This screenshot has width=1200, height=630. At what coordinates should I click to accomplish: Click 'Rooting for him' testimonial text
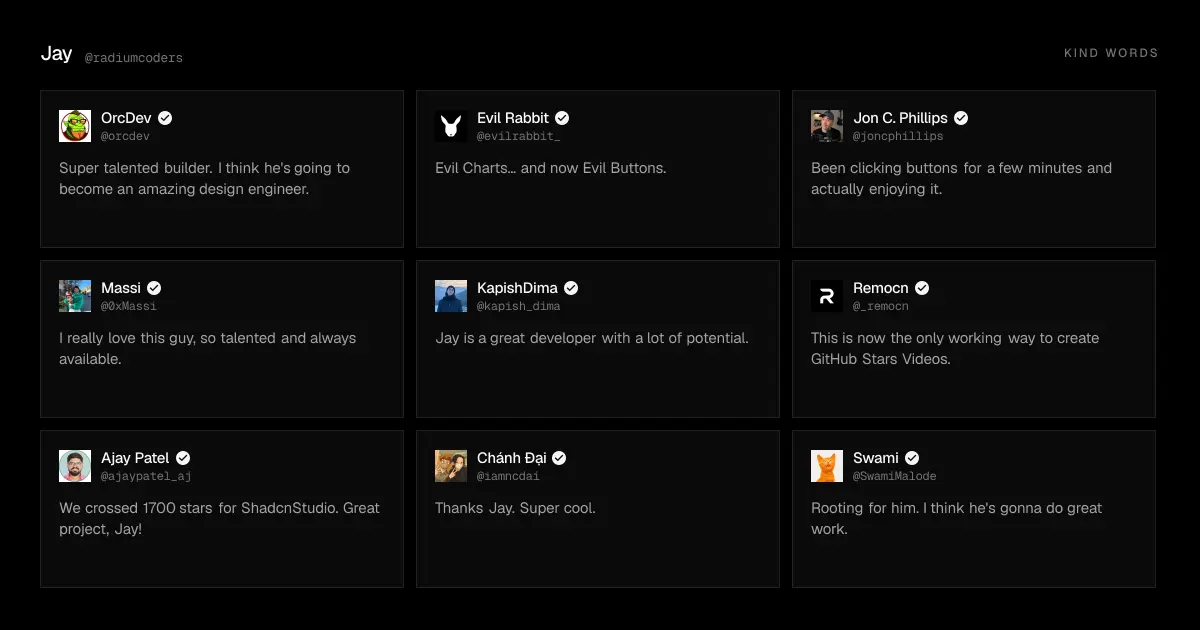coord(956,518)
